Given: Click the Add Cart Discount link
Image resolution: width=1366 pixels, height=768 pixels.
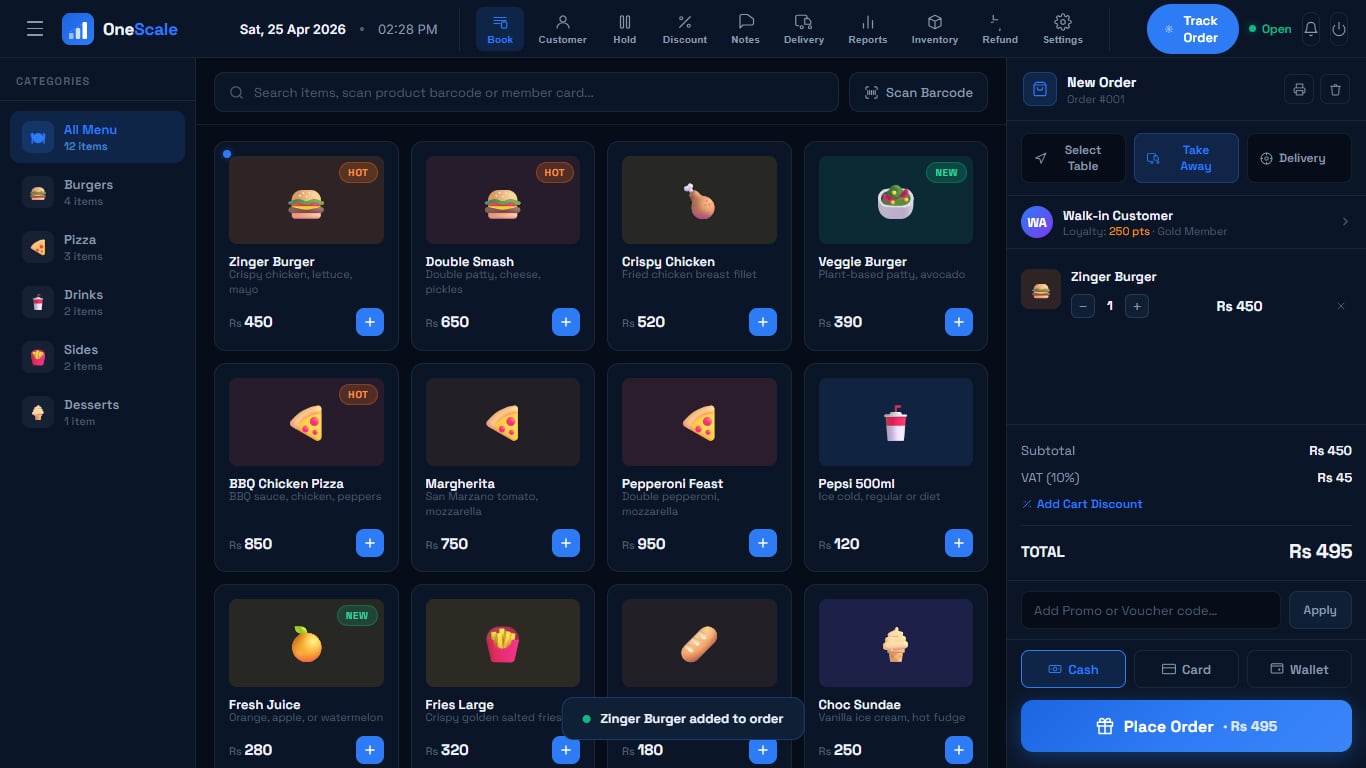Looking at the screenshot, I should [1082, 504].
